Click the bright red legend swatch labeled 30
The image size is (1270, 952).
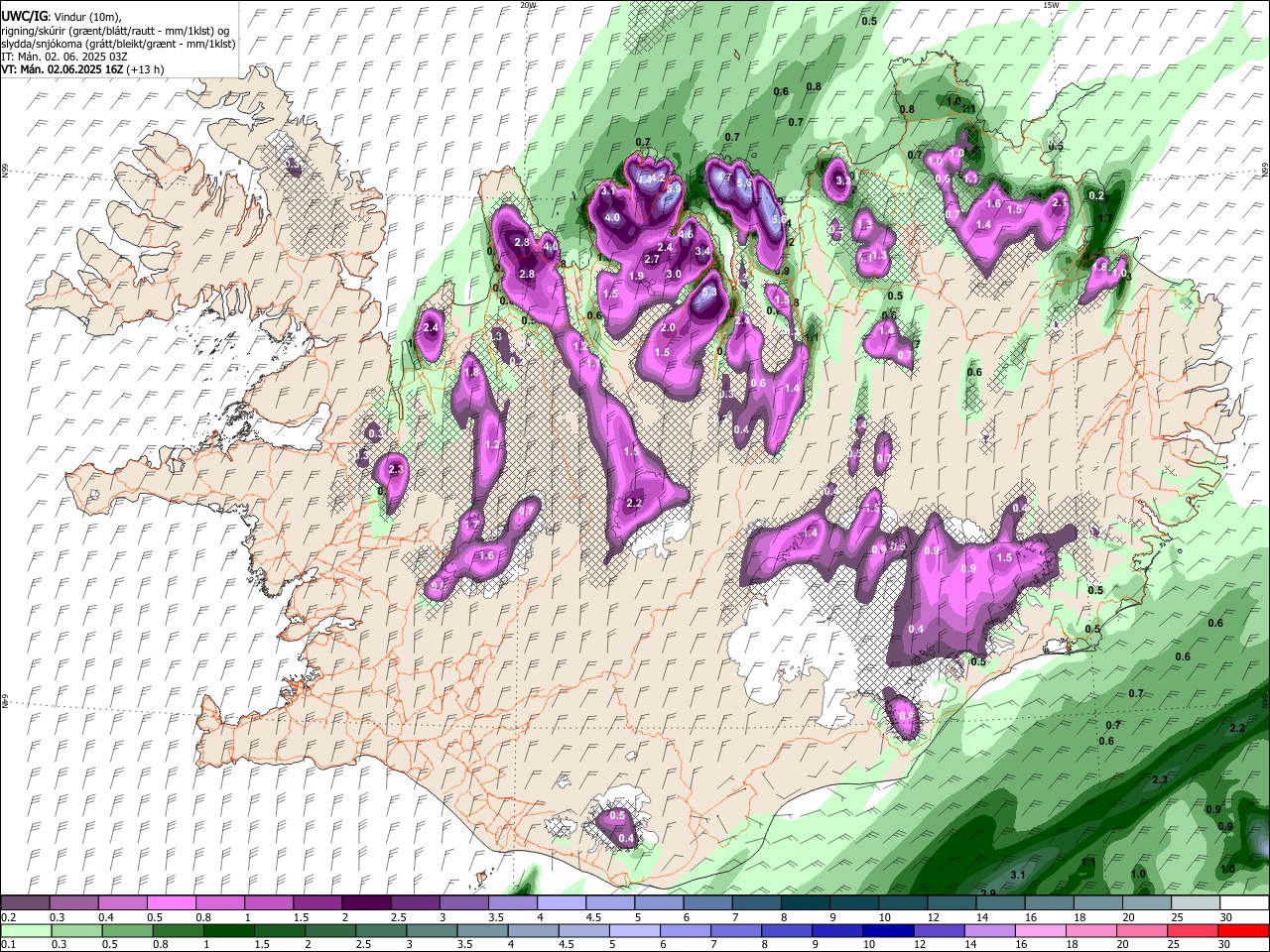click(1243, 930)
